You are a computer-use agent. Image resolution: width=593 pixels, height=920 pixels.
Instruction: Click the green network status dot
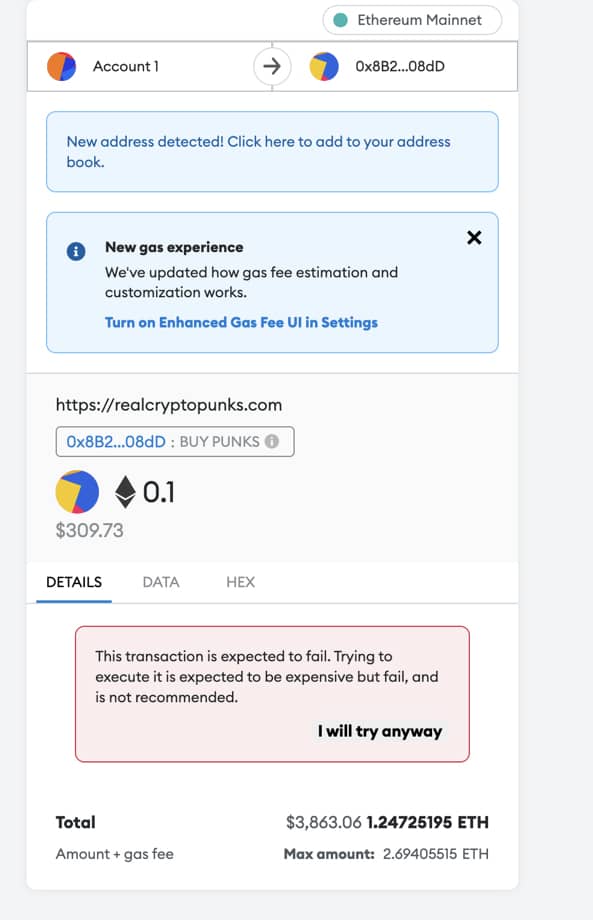(x=340, y=20)
